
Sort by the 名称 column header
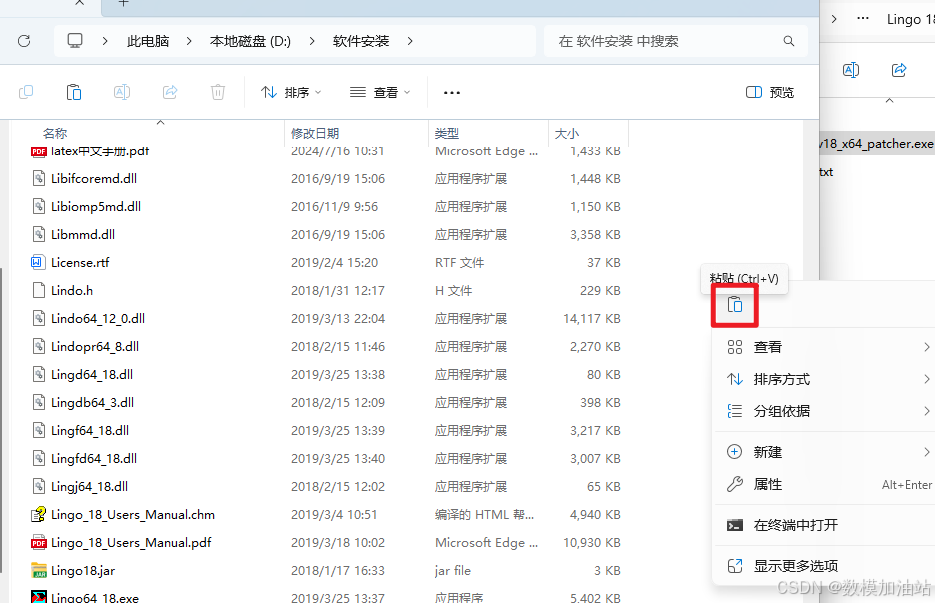(x=55, y=134)
